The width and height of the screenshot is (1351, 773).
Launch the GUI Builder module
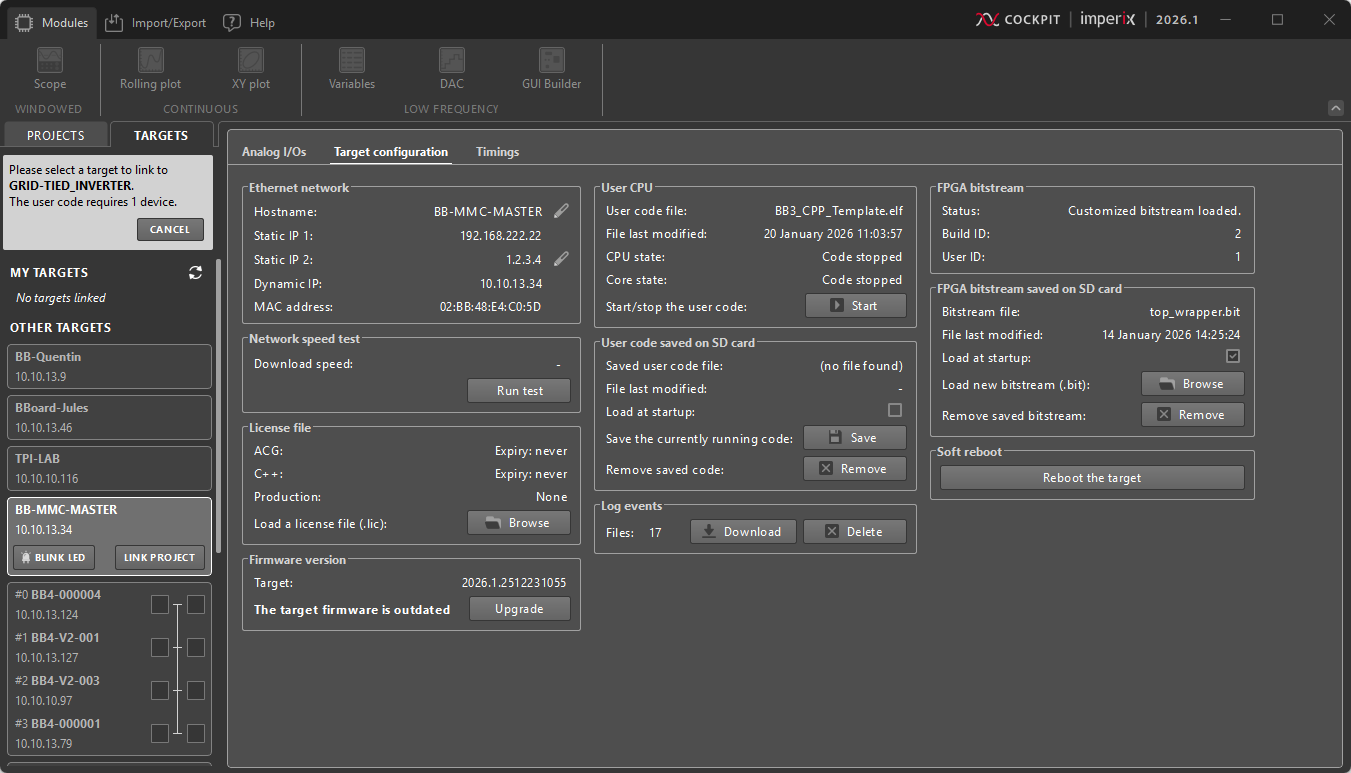point(551,68)
